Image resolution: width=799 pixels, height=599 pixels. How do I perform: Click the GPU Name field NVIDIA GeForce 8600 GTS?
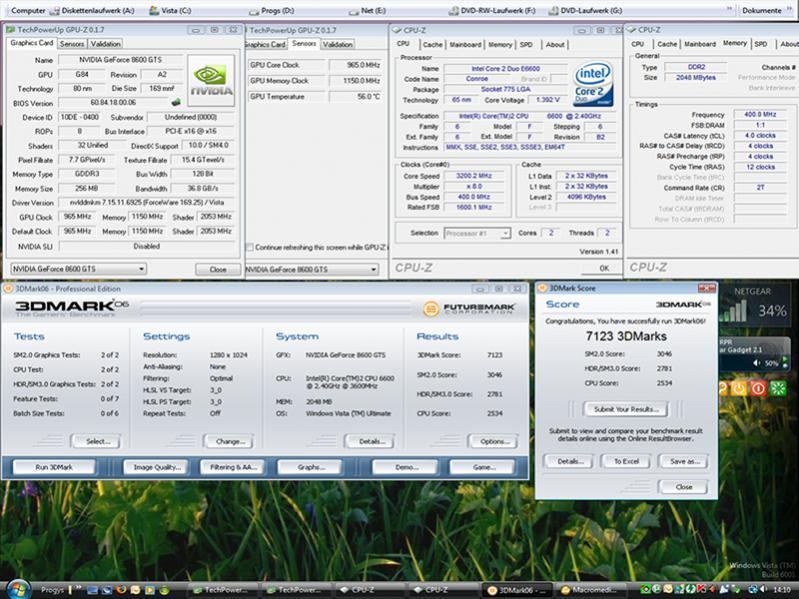point(120,60)
